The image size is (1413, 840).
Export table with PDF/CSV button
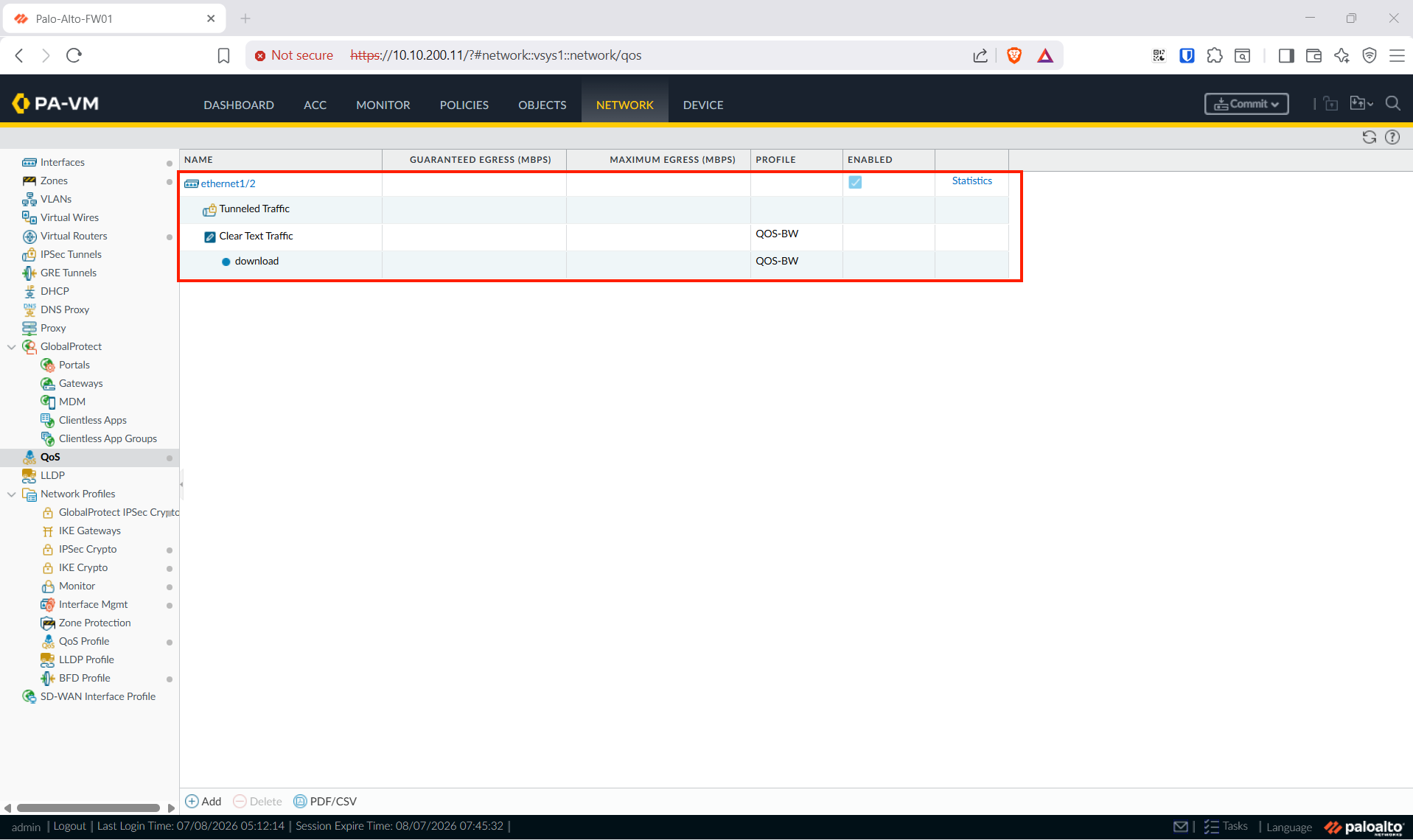325,801
